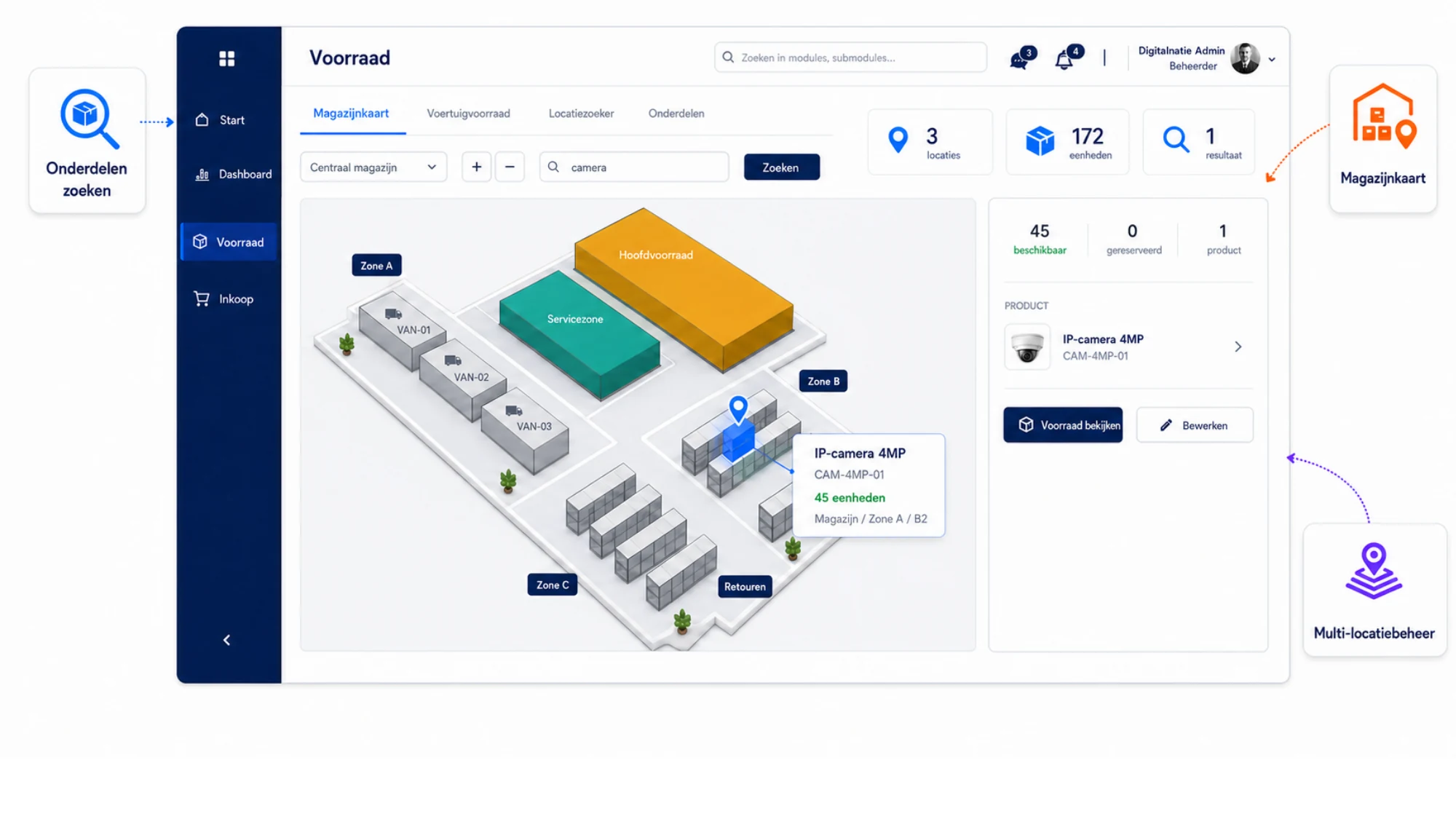Expand IP-camera 4MP product row chevron
The height and width of the screenshot is (819, 1456).
1238,347
